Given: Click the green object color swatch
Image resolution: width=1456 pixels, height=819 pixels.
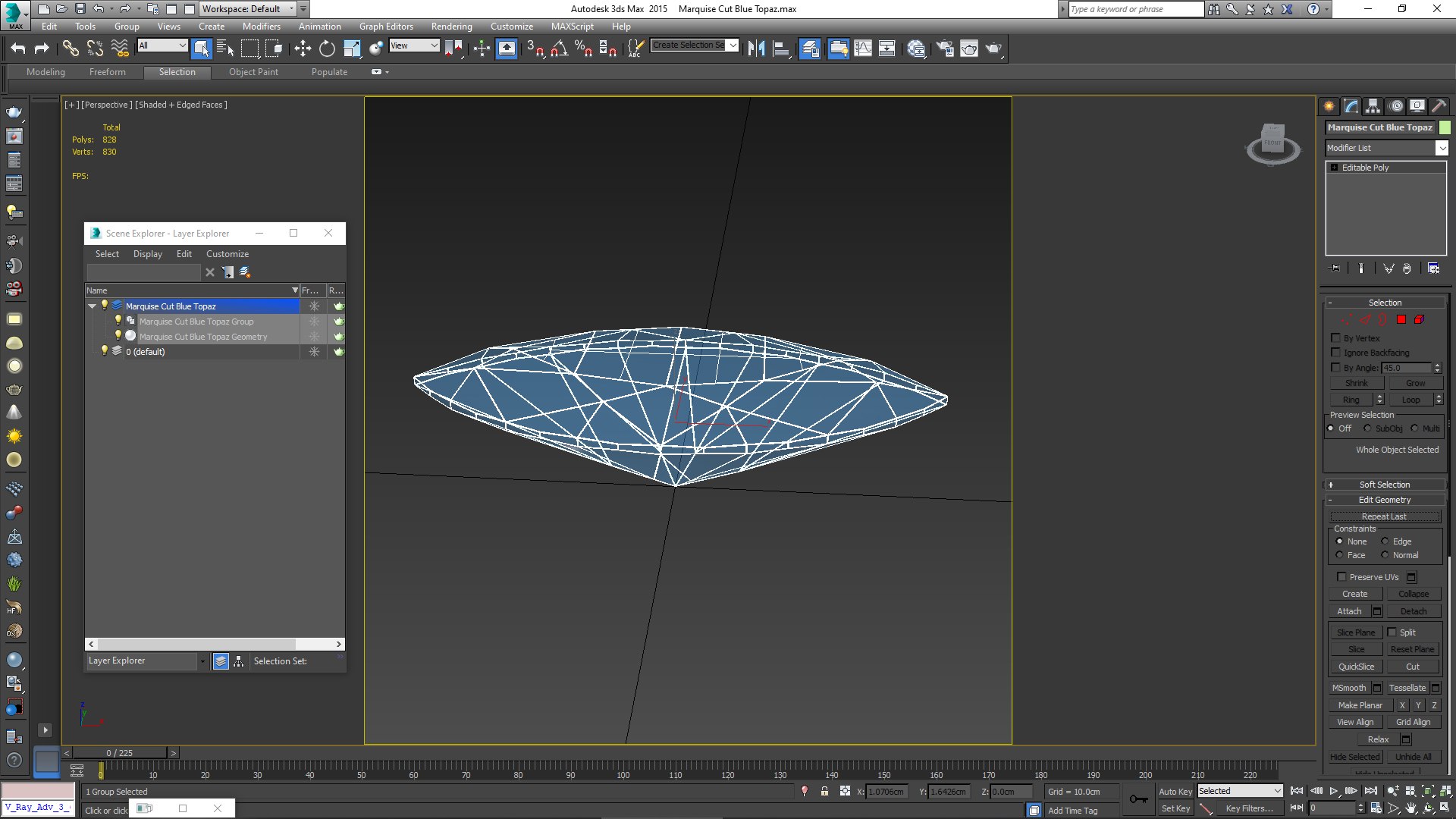Looking at the screenshot, I should (x=1445, y=127).
